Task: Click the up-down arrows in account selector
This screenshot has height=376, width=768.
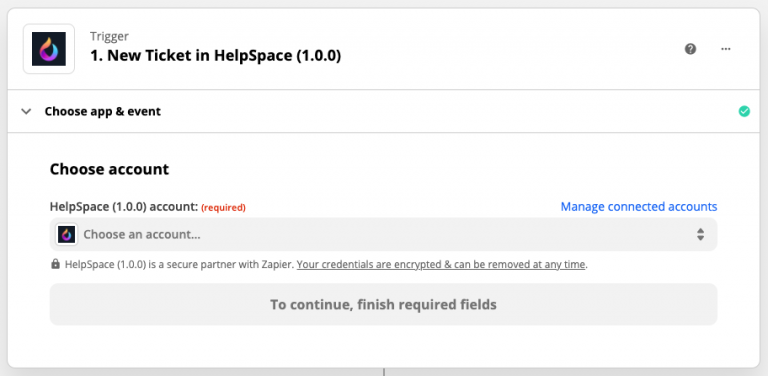Action: click(700, 235)
